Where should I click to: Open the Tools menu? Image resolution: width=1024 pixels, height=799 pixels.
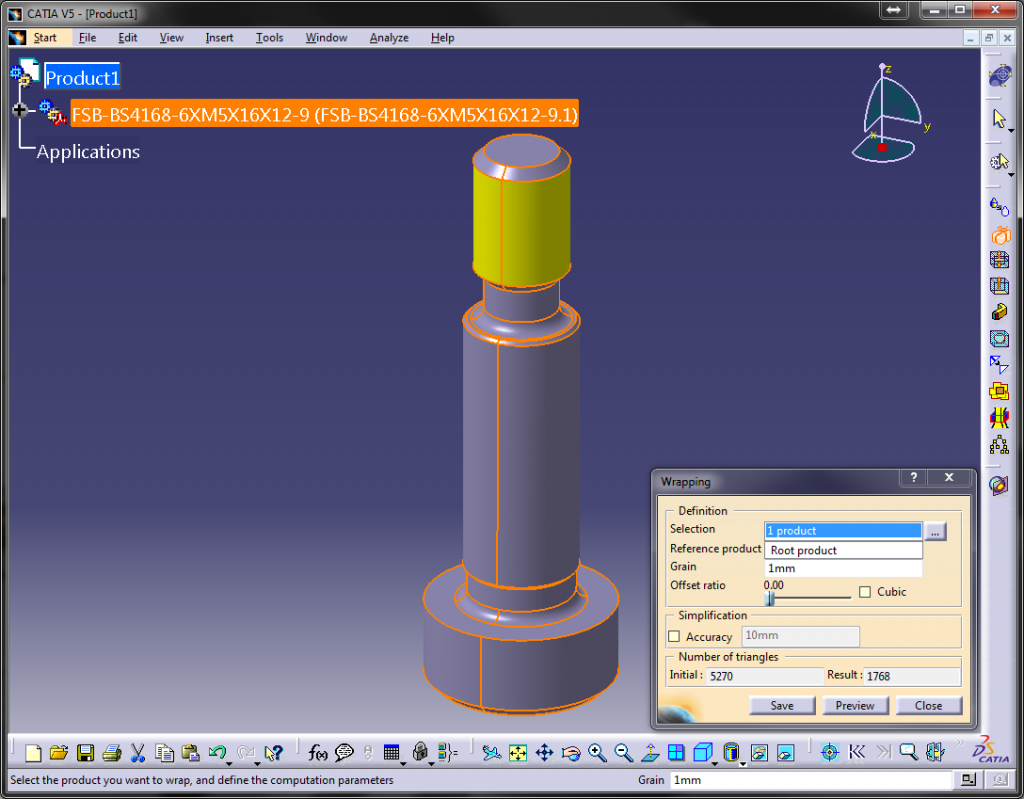(268, 37)
